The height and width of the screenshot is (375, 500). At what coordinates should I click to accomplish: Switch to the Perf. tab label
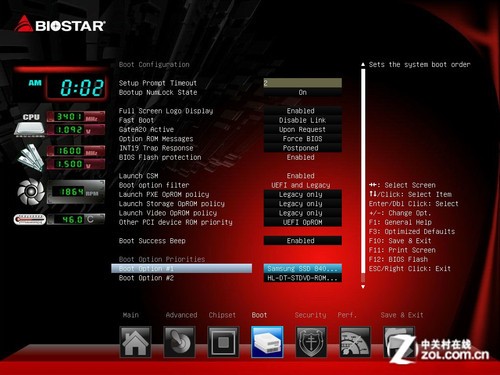[x=347, y=315]
